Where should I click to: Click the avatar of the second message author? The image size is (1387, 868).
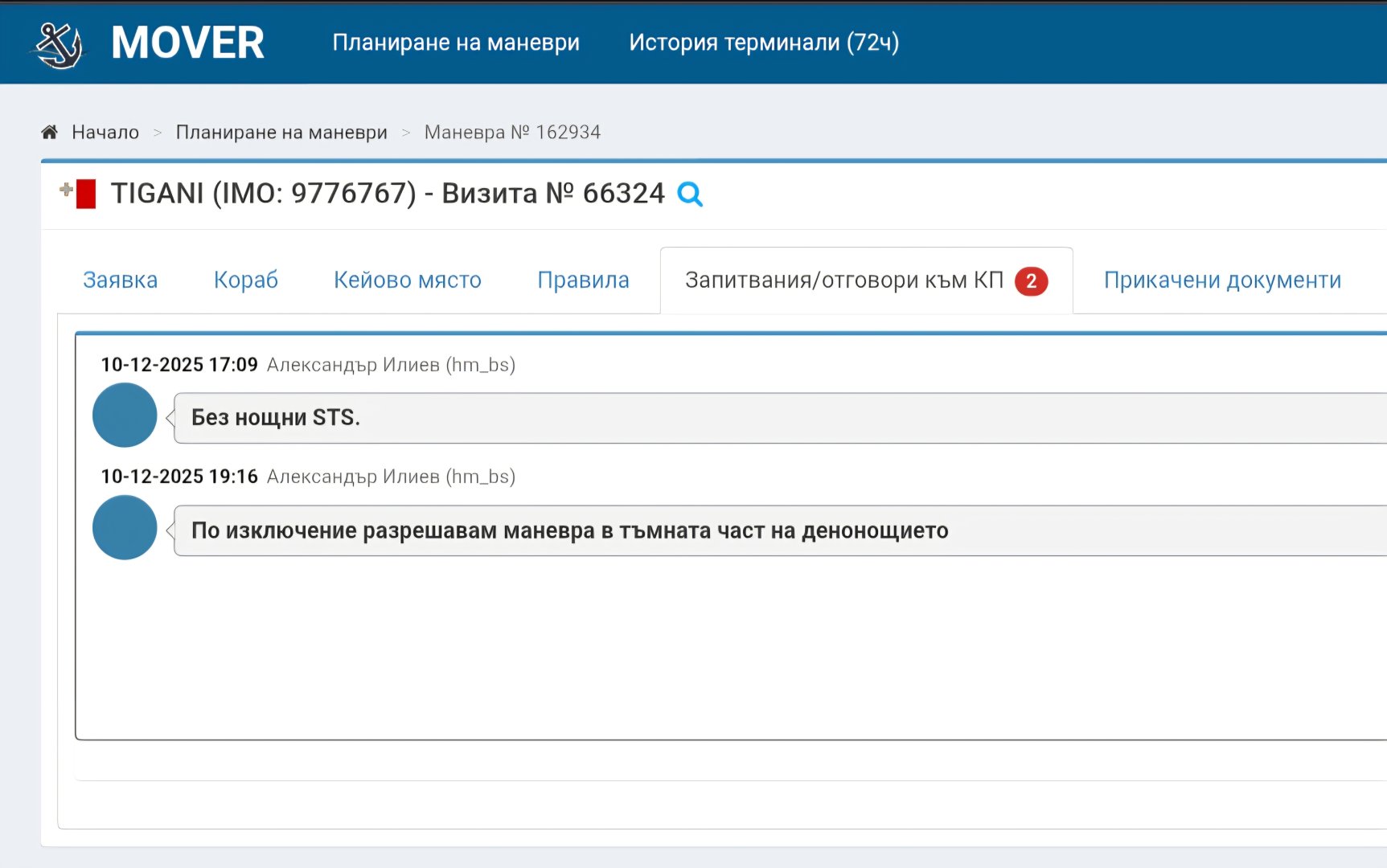125,528
